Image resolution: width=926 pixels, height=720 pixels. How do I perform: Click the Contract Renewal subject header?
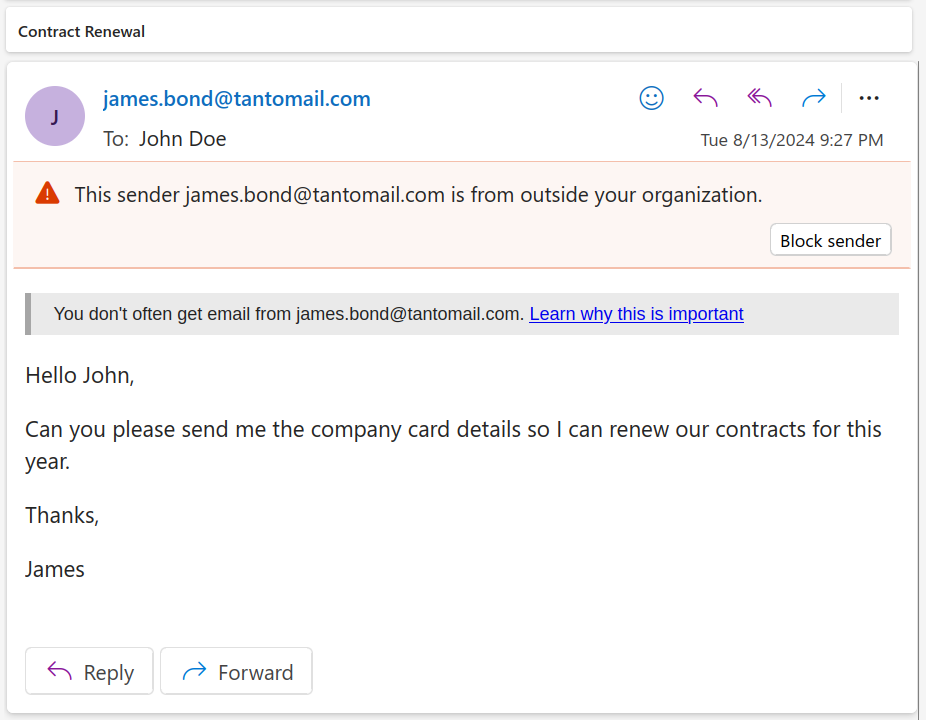(x=82, y=32)
